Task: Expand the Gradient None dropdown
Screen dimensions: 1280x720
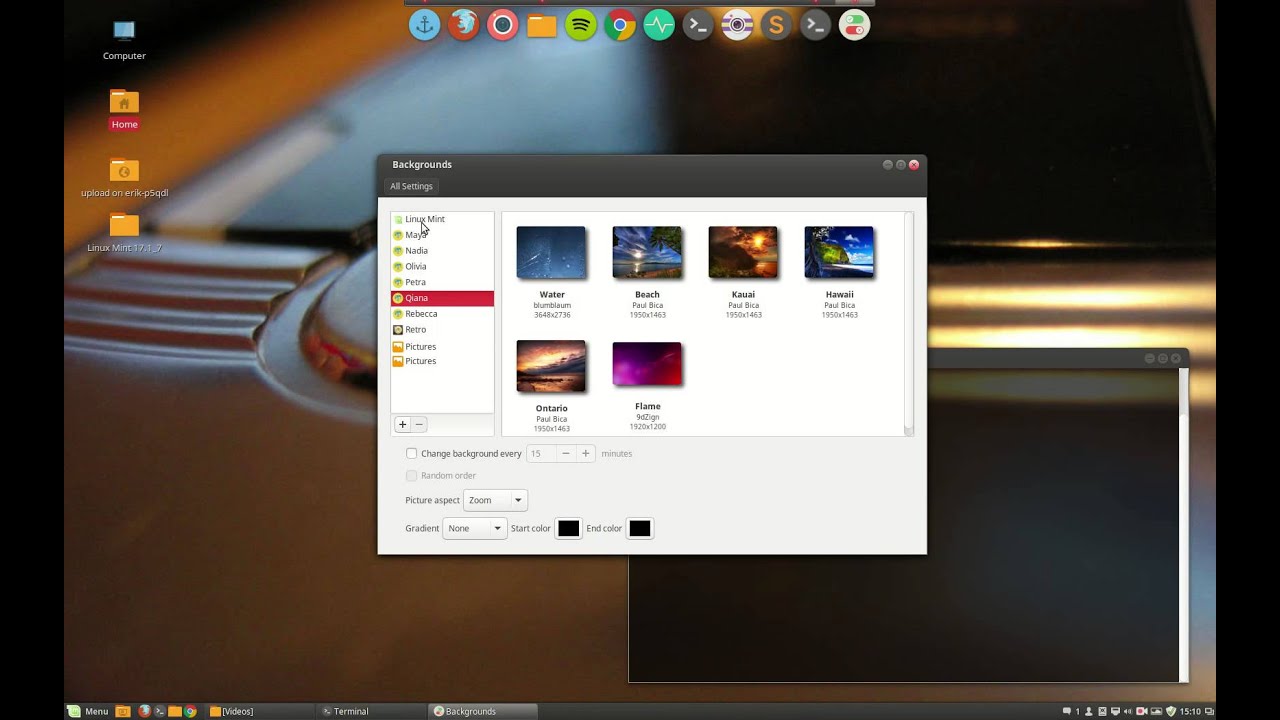Action: pos(474,528)
